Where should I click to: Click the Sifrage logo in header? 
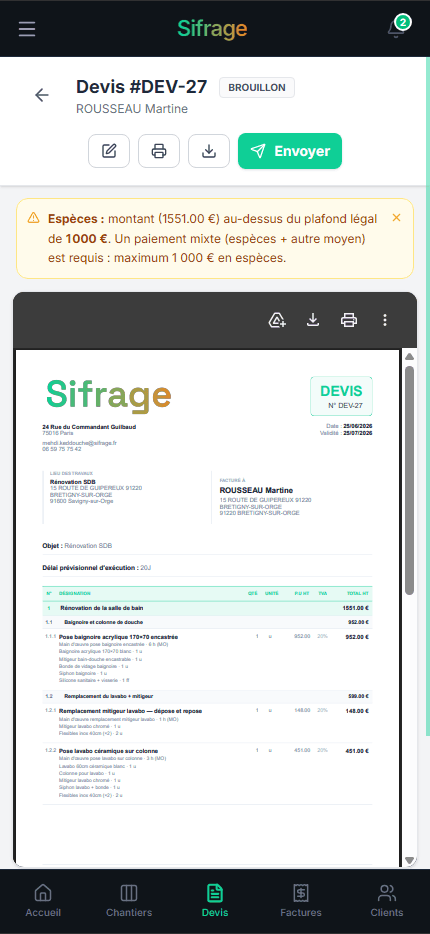pos(212,29)
